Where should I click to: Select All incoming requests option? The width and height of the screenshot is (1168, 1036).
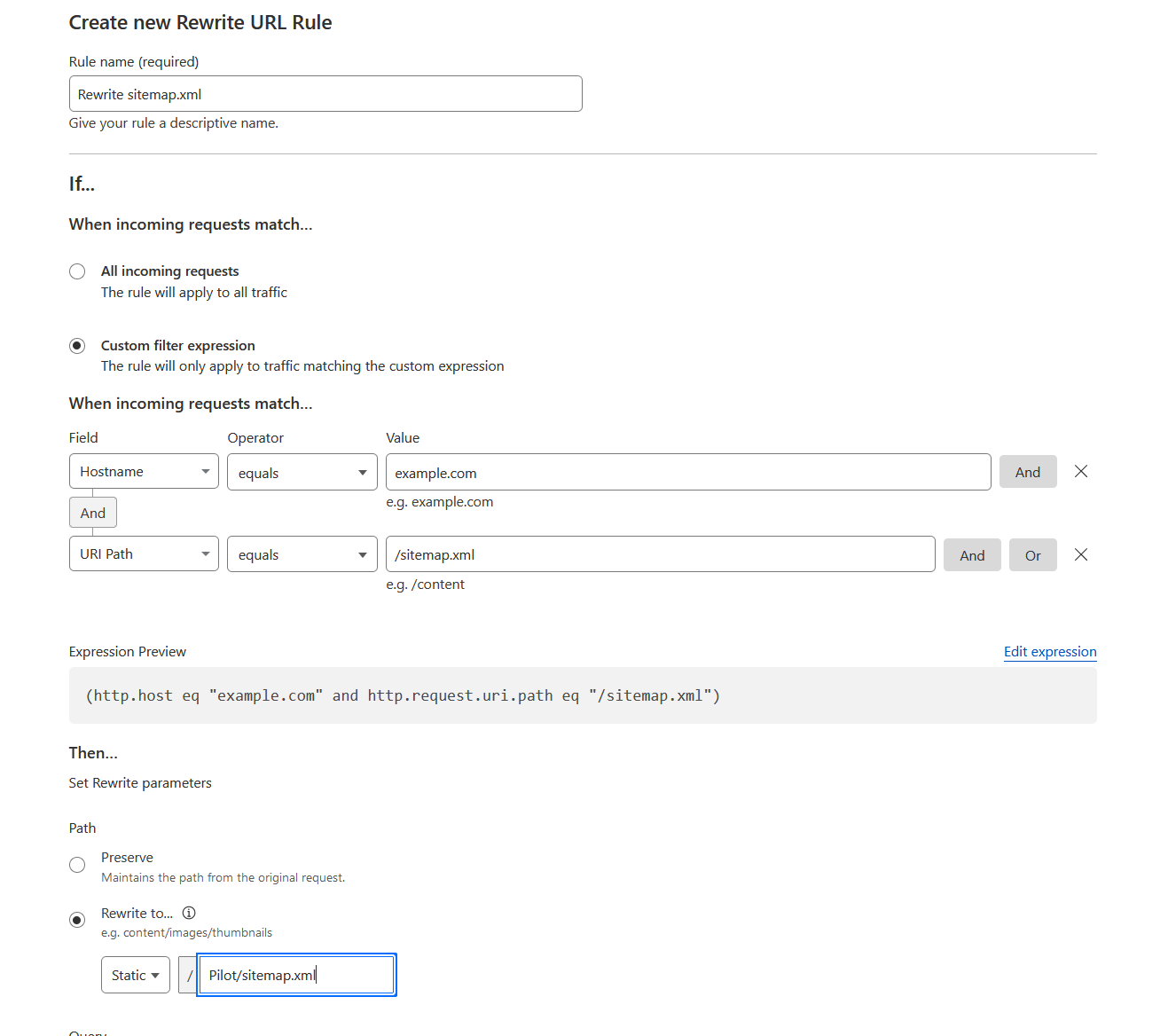[78, 271]
